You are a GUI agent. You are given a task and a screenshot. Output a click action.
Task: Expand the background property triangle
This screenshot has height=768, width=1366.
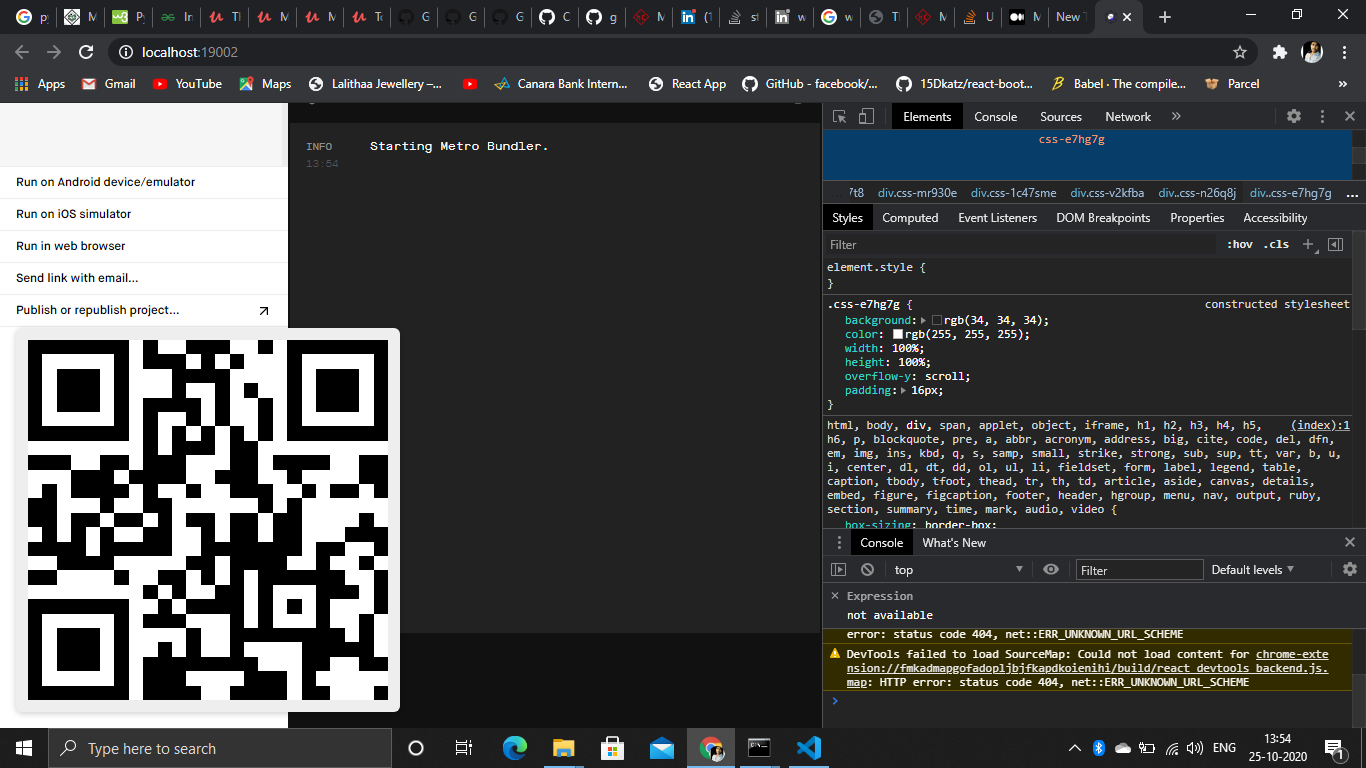924,320
